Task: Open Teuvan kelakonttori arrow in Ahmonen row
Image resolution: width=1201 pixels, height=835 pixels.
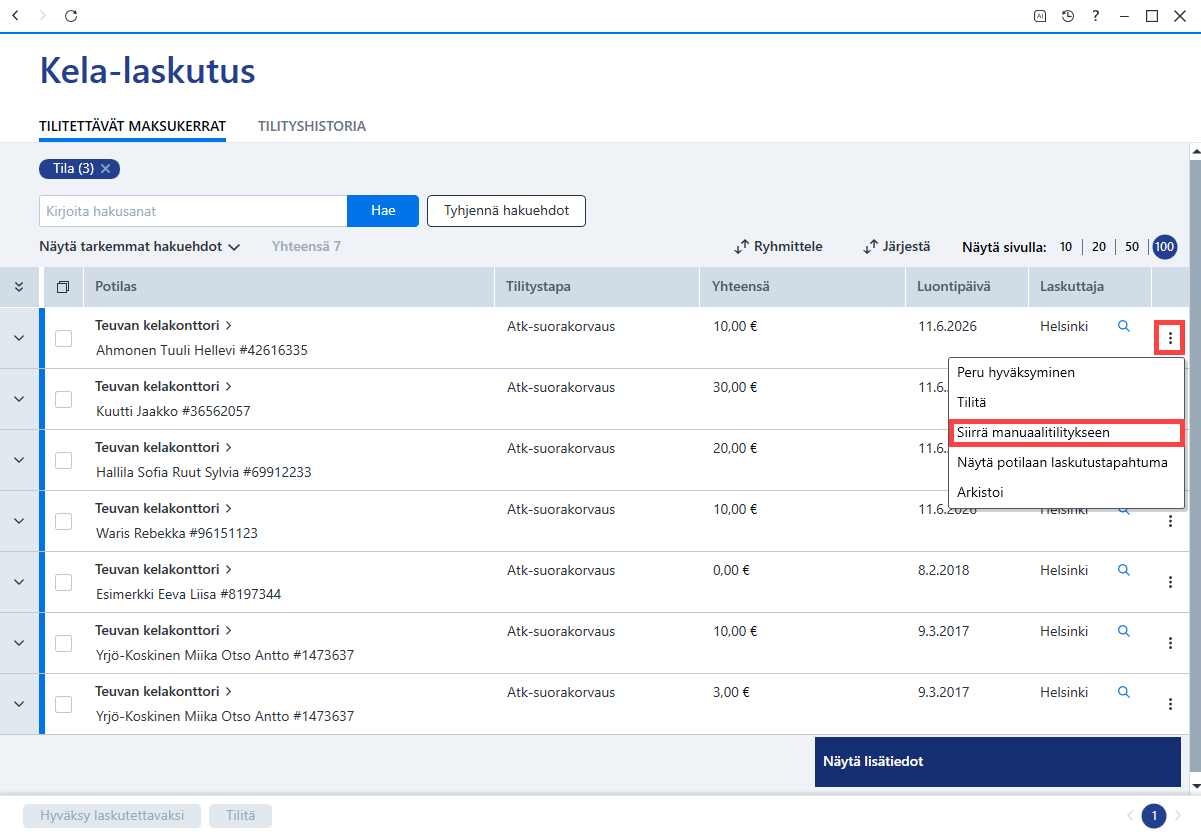Action: (228, 325)
